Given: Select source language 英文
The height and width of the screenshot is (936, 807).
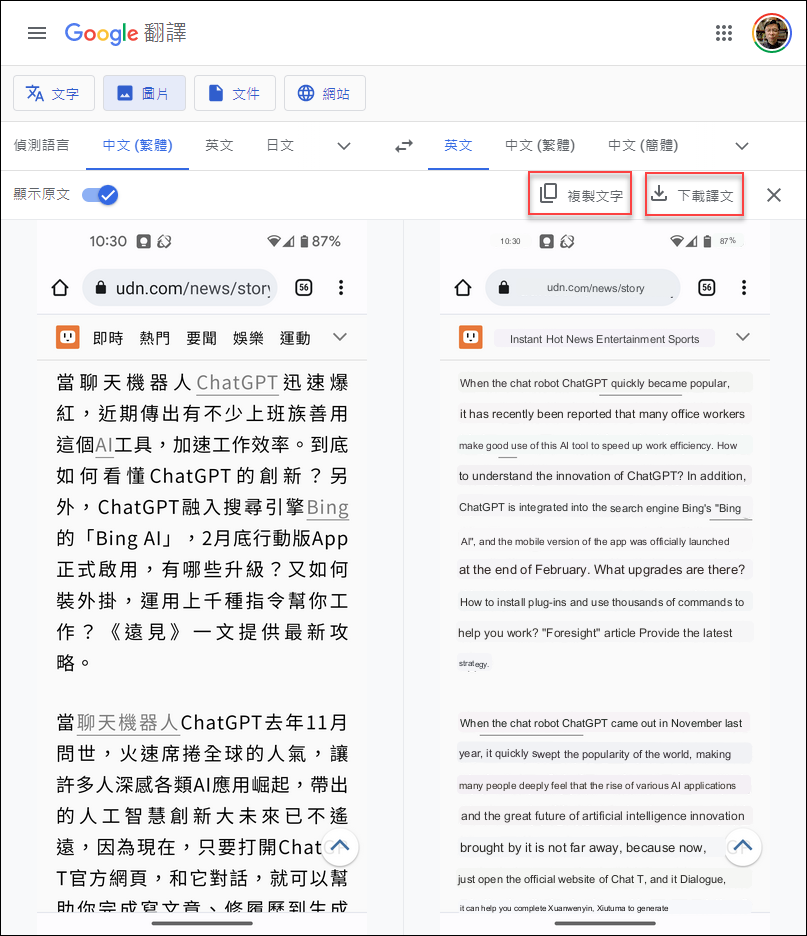Looking at the screenshot, I should click(x=219, y=145).
